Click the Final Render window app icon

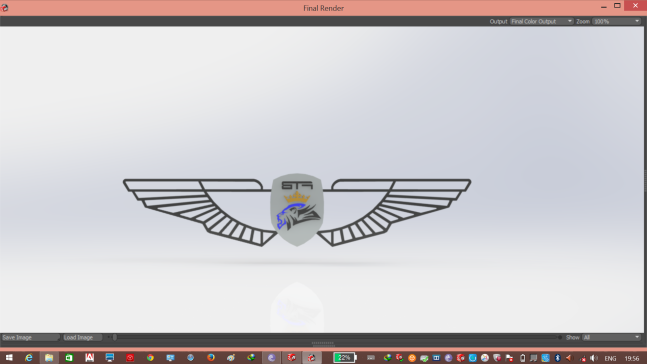5,7
